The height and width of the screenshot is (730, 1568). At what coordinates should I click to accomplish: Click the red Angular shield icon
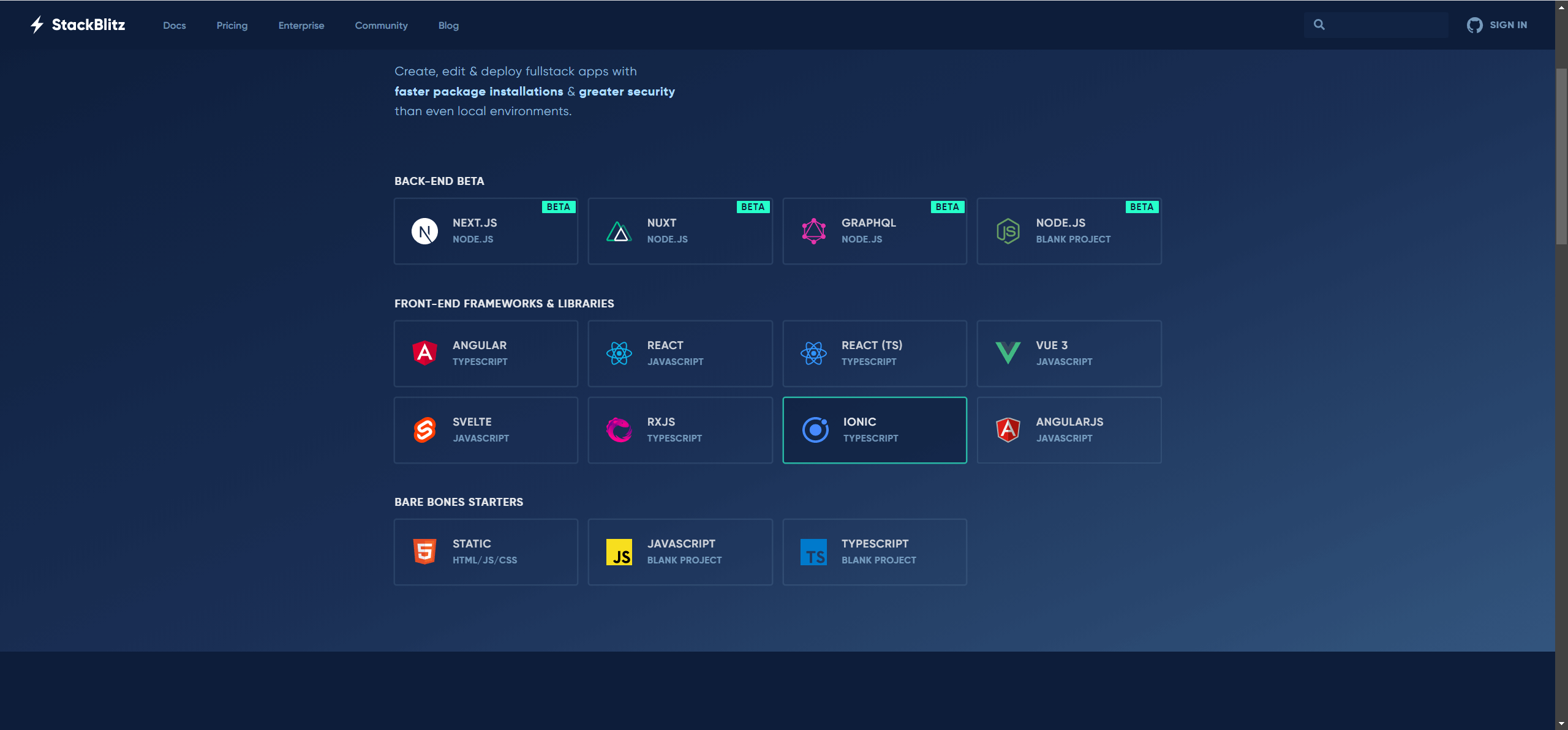pos(424,353)
